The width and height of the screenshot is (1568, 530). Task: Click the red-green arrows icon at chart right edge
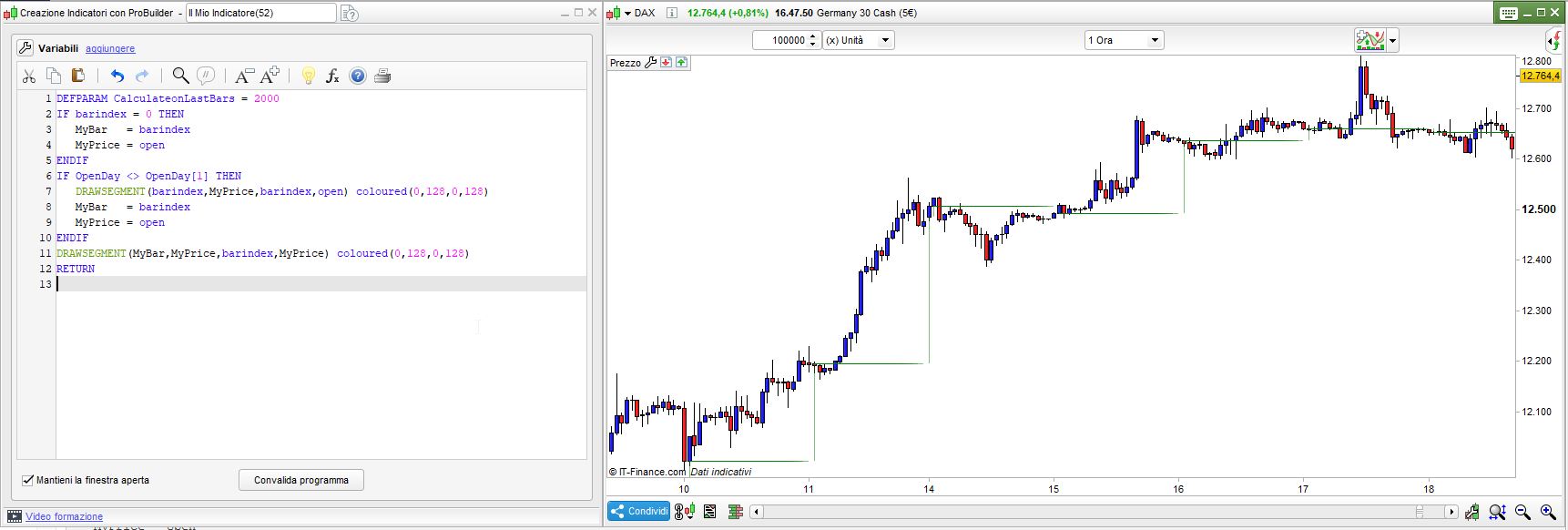(x=1554, y=40)
